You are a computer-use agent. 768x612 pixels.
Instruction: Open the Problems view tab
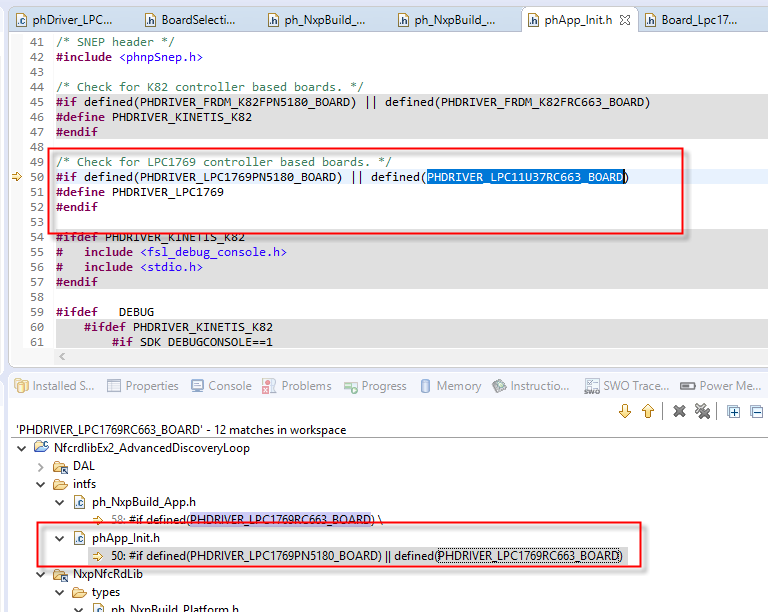tap(296, 386)
